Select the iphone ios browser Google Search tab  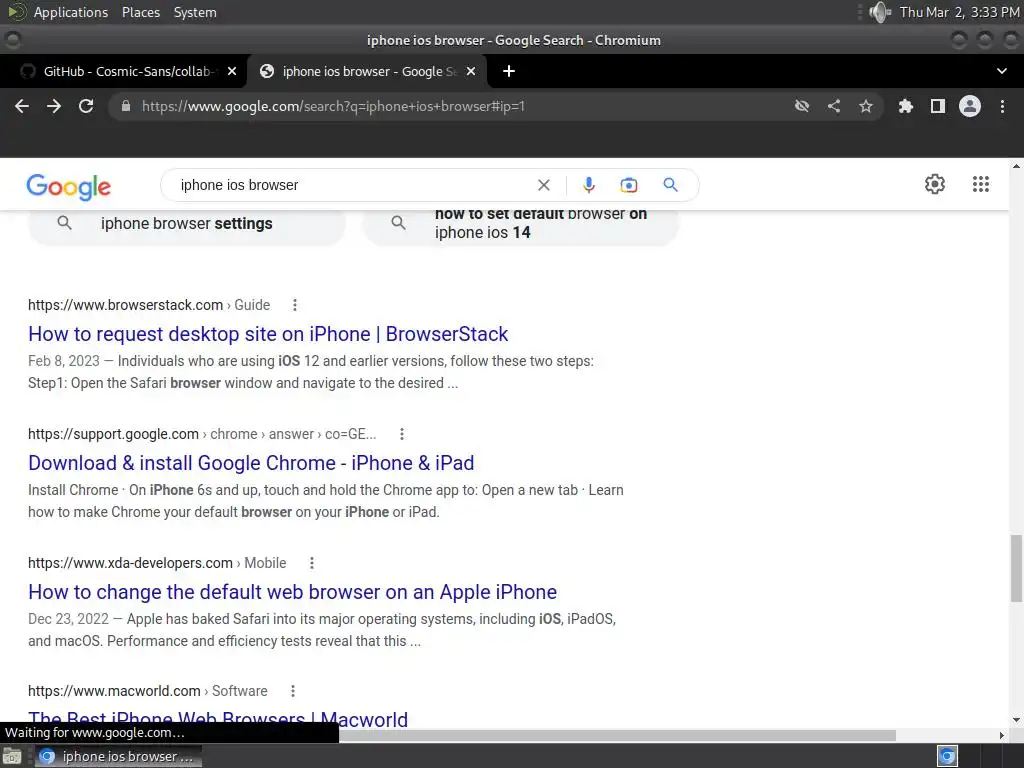coord(367,71)
